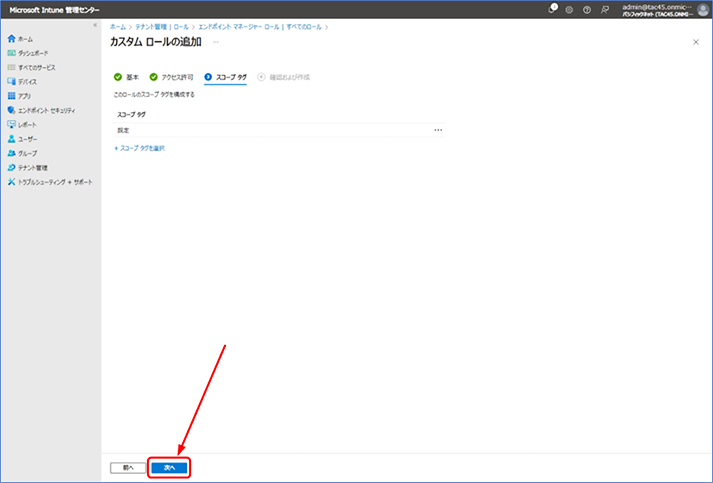The height and width of the screenshot is (483, 713).
Task: Click + スコープ タグを選択 link
Action: tap(140, 148)
